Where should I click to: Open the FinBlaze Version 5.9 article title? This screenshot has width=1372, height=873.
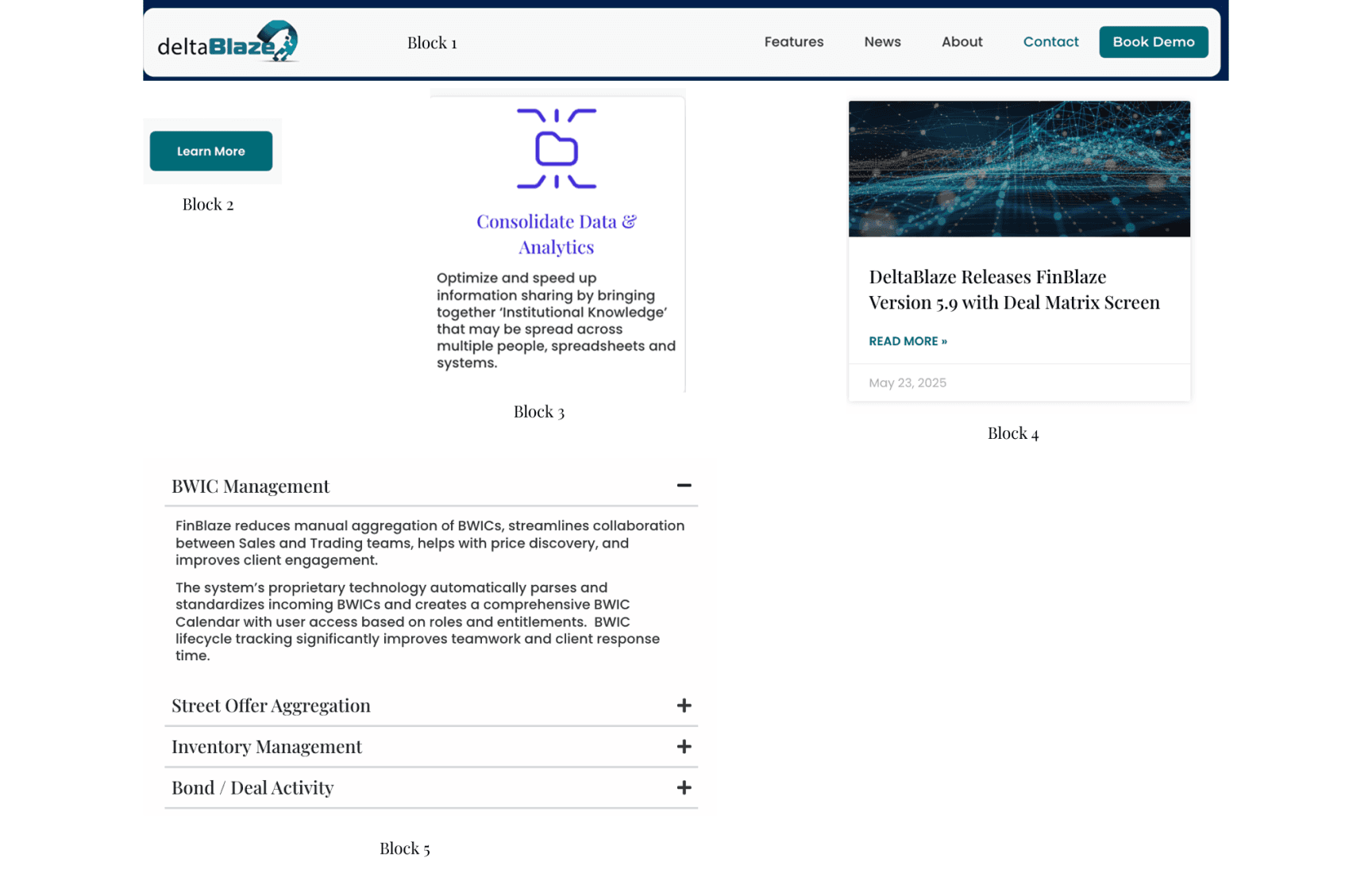coord(1014,289)
